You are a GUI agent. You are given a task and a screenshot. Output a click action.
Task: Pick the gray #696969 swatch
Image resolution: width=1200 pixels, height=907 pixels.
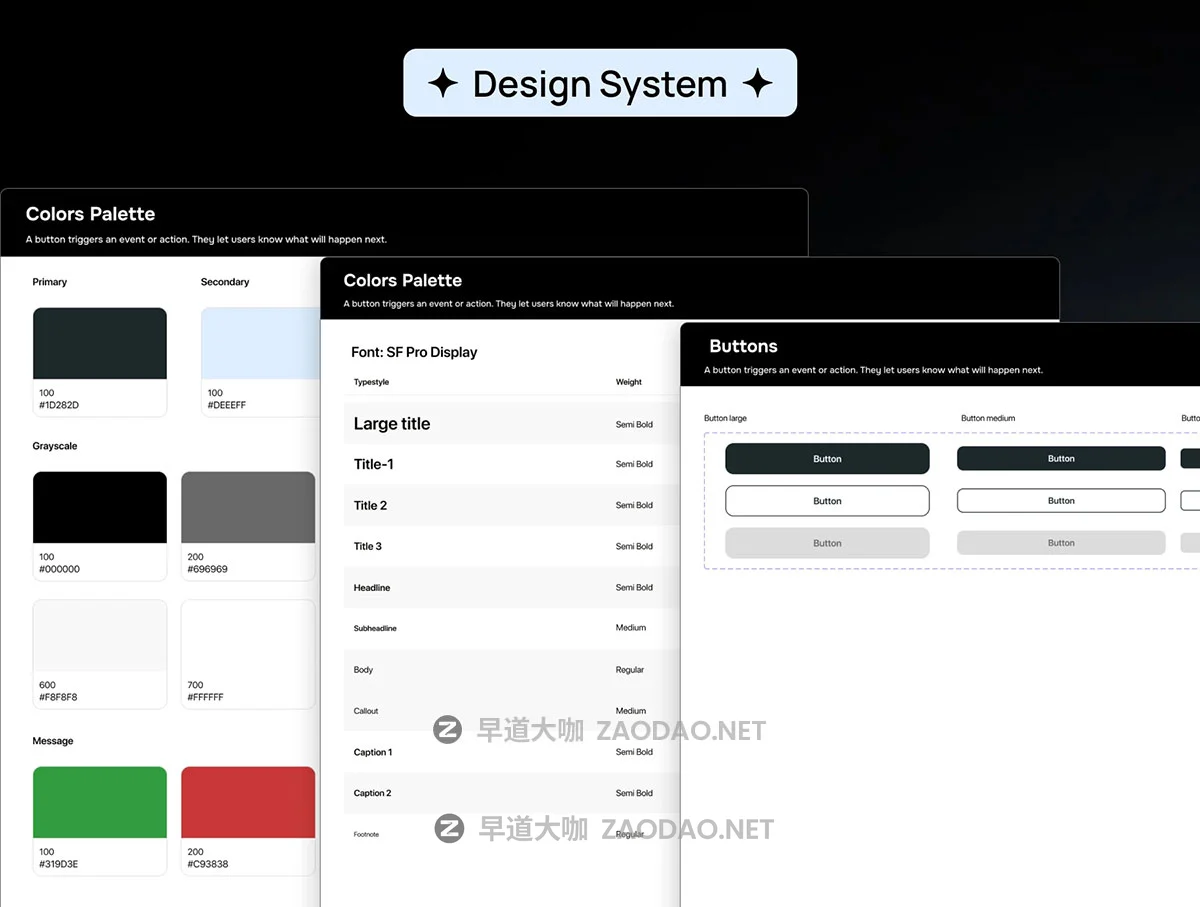248,508
